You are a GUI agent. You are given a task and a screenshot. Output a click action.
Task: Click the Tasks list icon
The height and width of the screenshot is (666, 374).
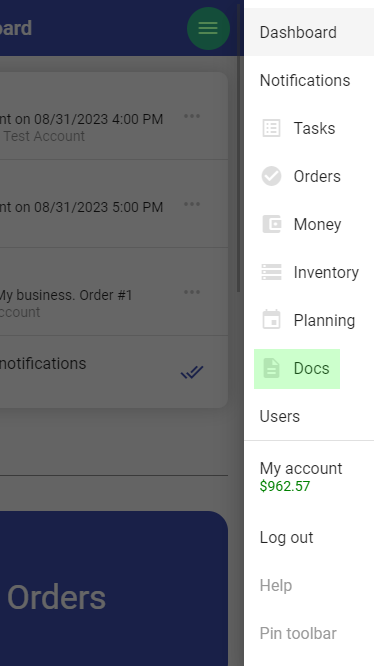click(271, 128)
